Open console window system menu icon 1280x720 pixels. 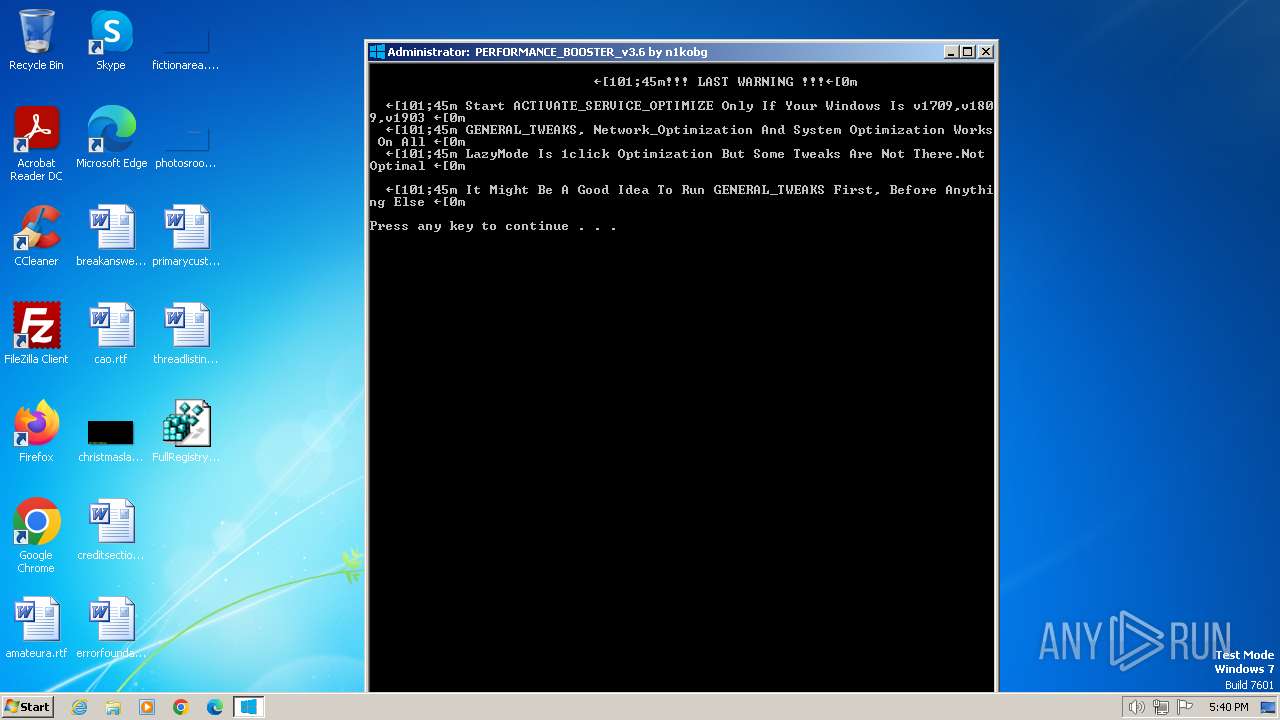coord(377,52)
